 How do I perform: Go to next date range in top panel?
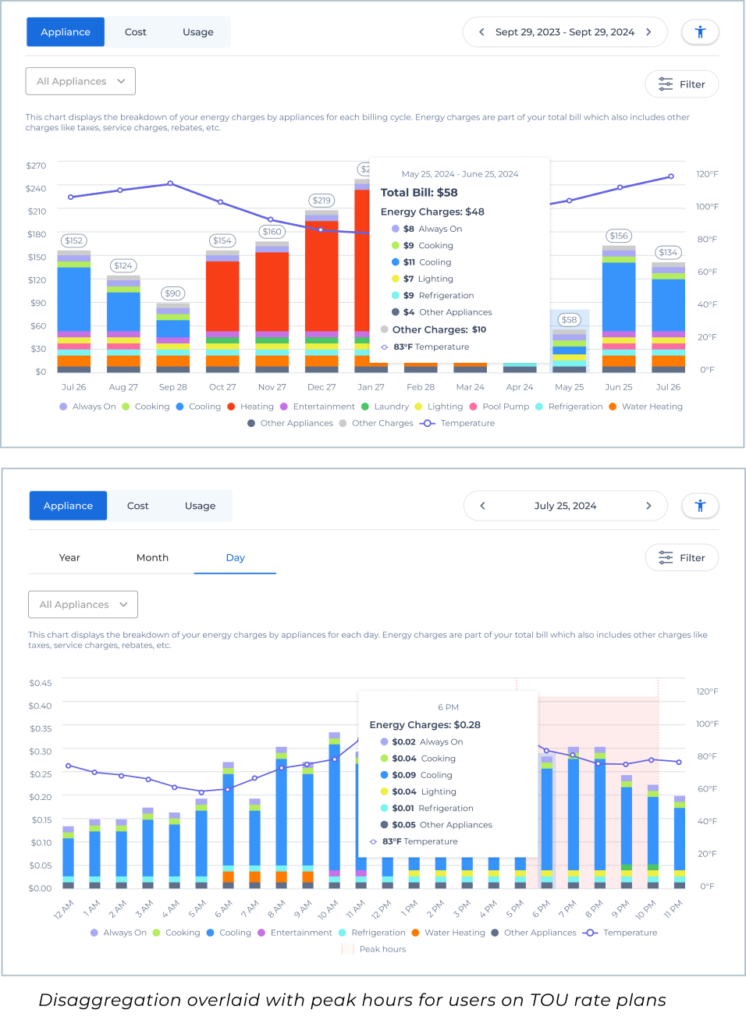[648, 32]
